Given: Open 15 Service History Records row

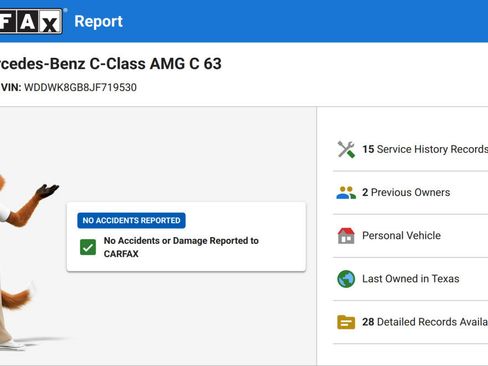Looking at the screenshot, I should [410, 149].
